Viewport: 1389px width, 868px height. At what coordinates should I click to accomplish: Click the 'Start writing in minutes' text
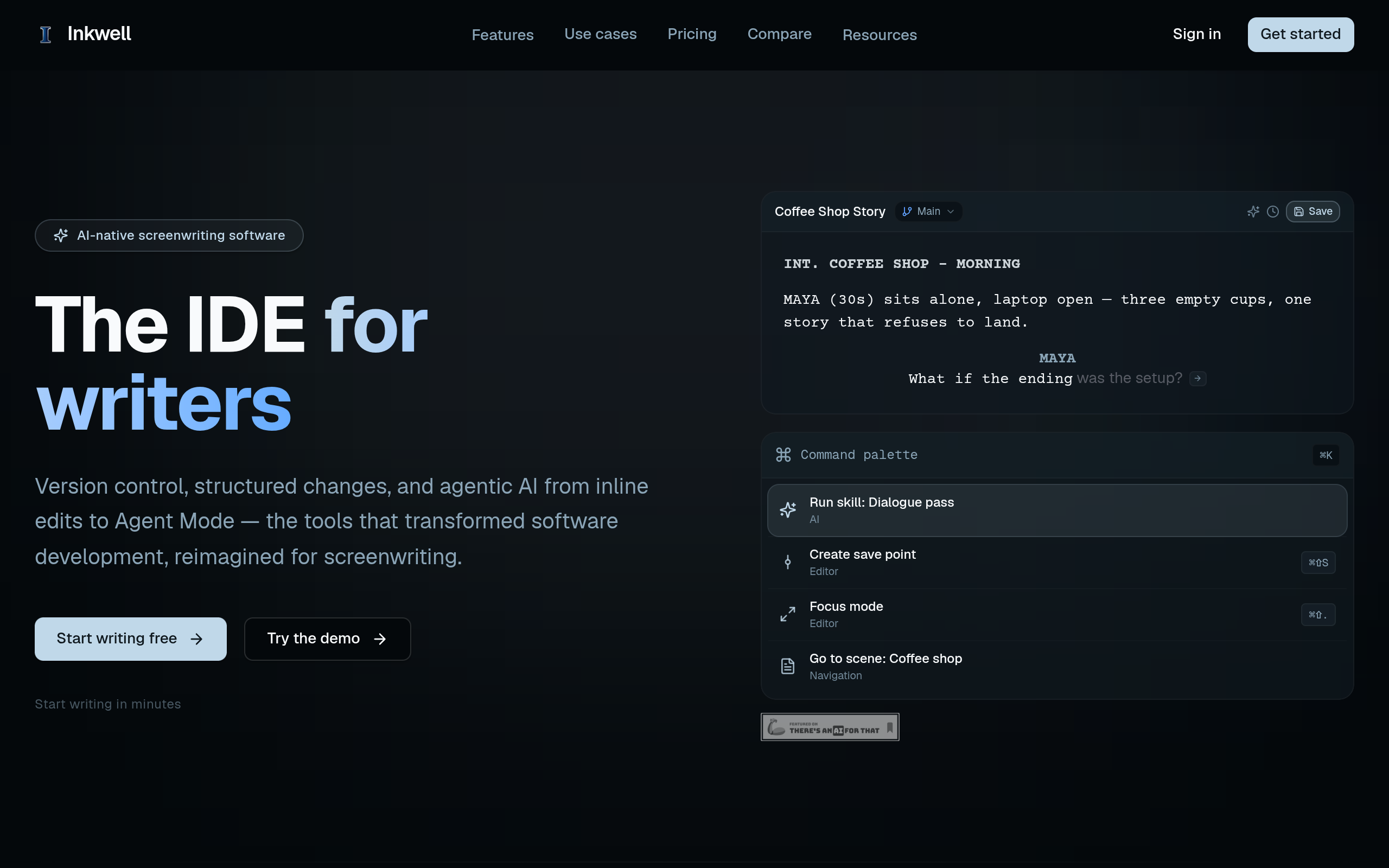[x=108, y=704]
